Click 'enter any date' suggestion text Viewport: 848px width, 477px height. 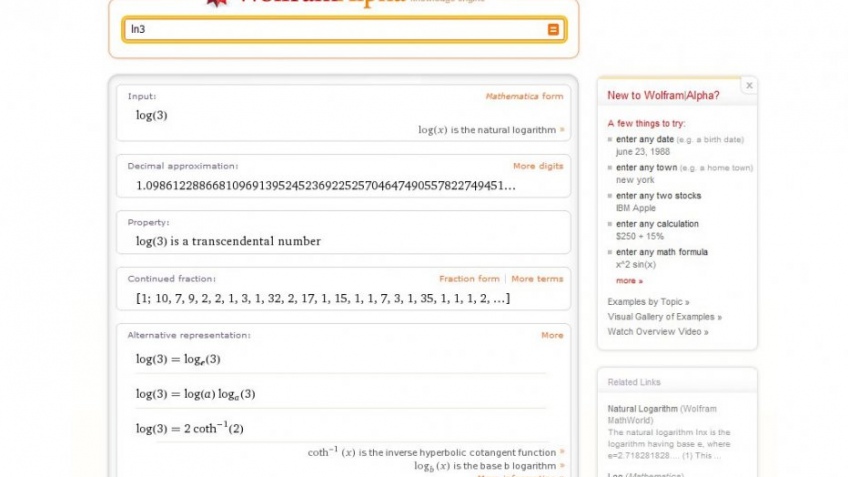(645, 140)
